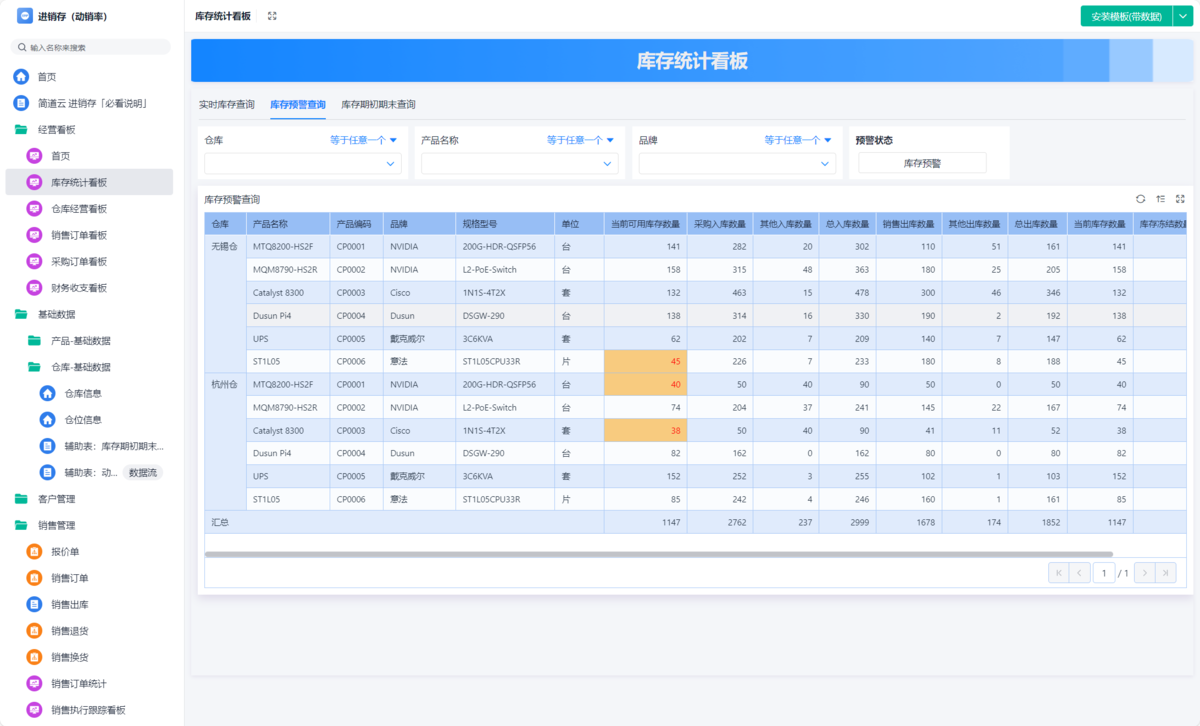
Task: Open the 仓库 filter dropdown box
Action: [302, 164]
